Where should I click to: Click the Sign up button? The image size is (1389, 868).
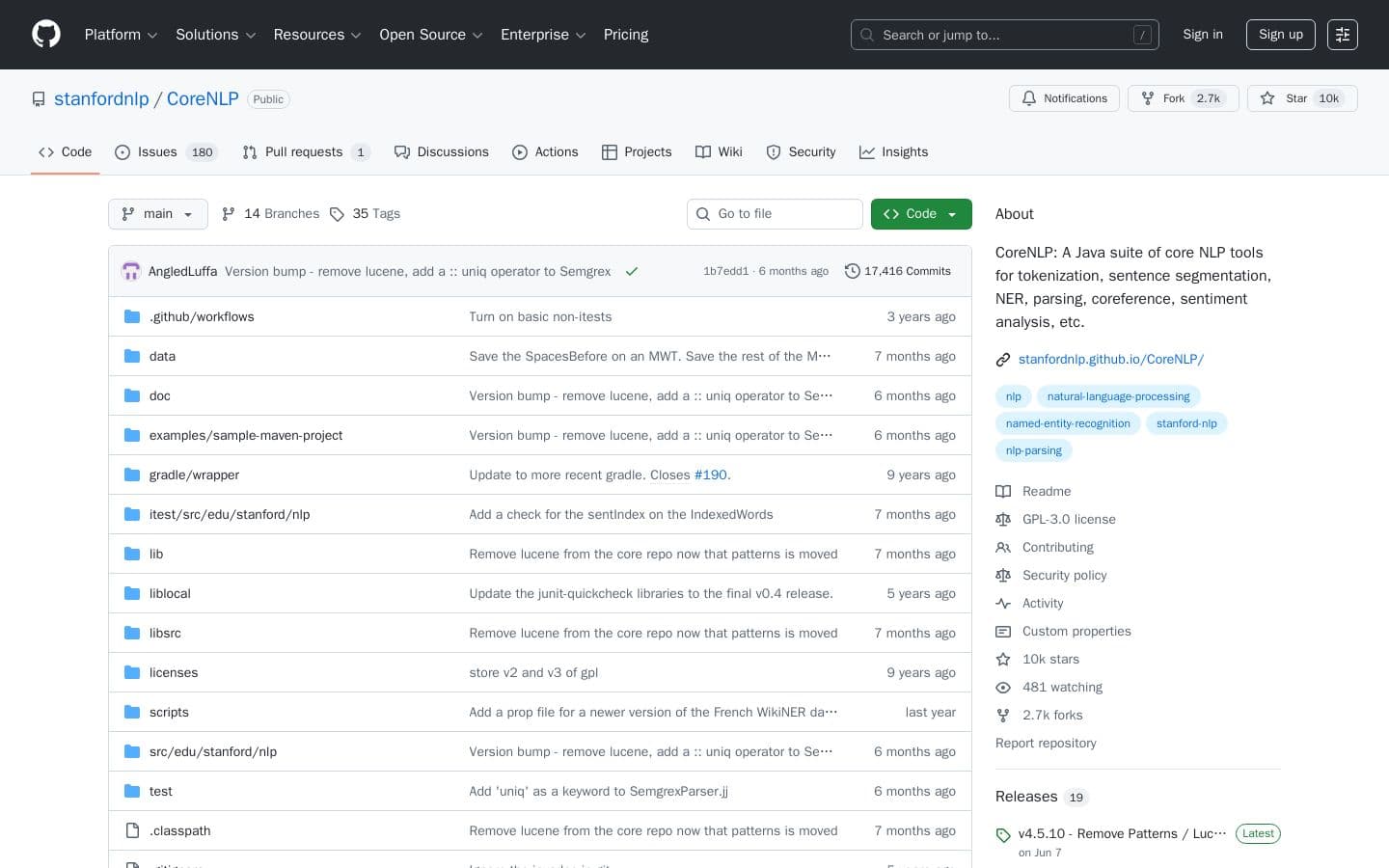(x=1280, y=35)
